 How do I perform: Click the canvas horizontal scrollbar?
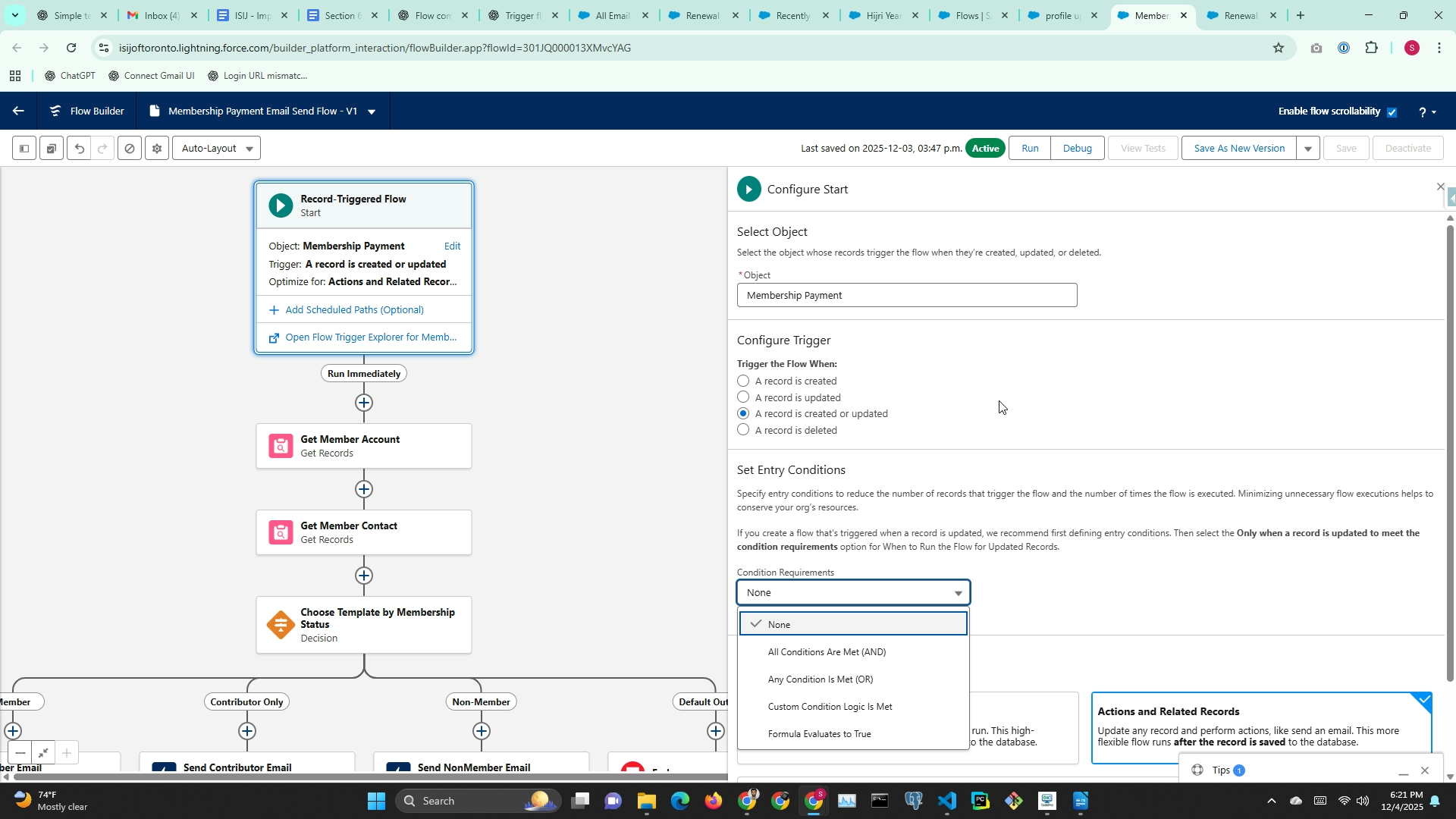coord(364,777)
